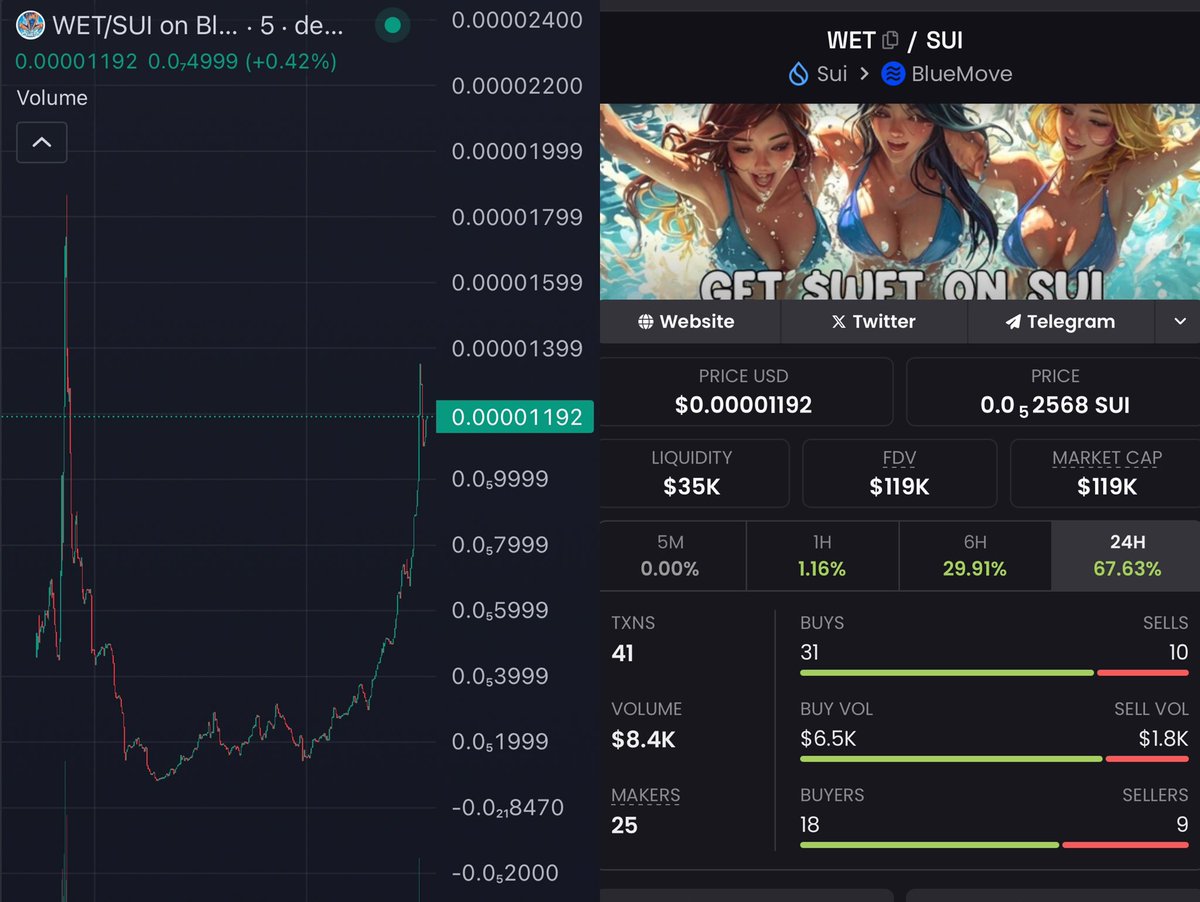Click the green buyers progress bar
1200x902 pixels.
click(x=929, y=845)
